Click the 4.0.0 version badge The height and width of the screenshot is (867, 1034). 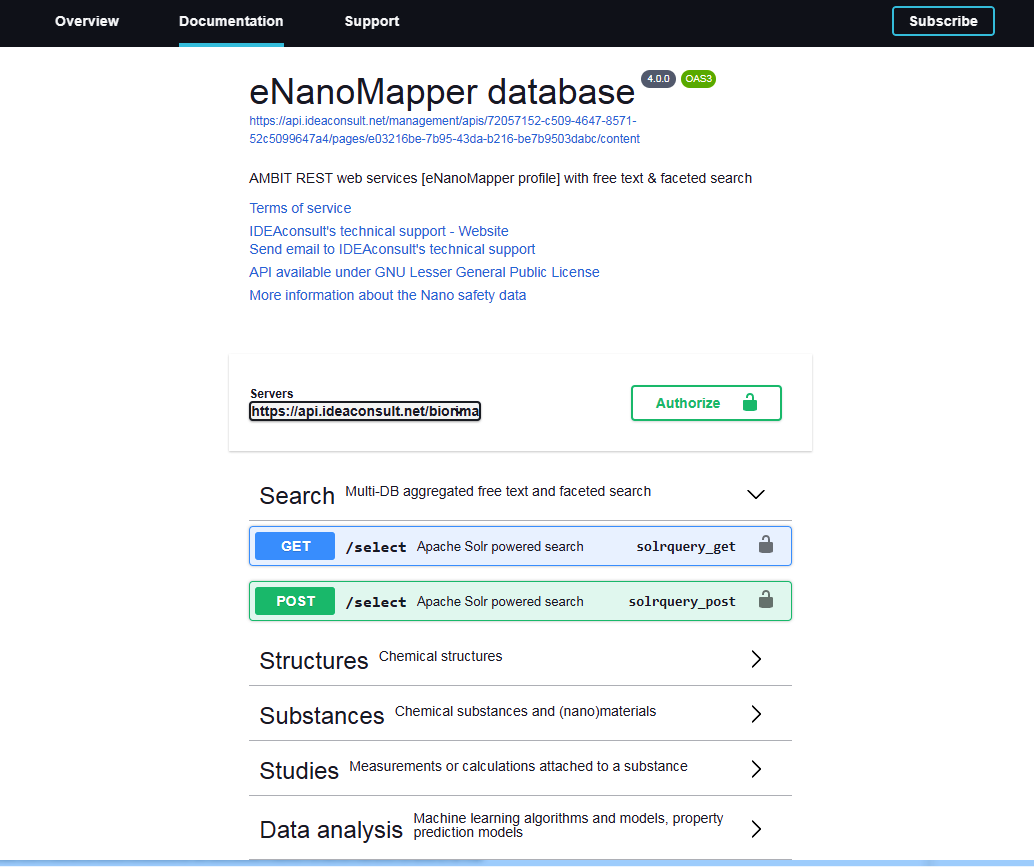coord(658,79)
